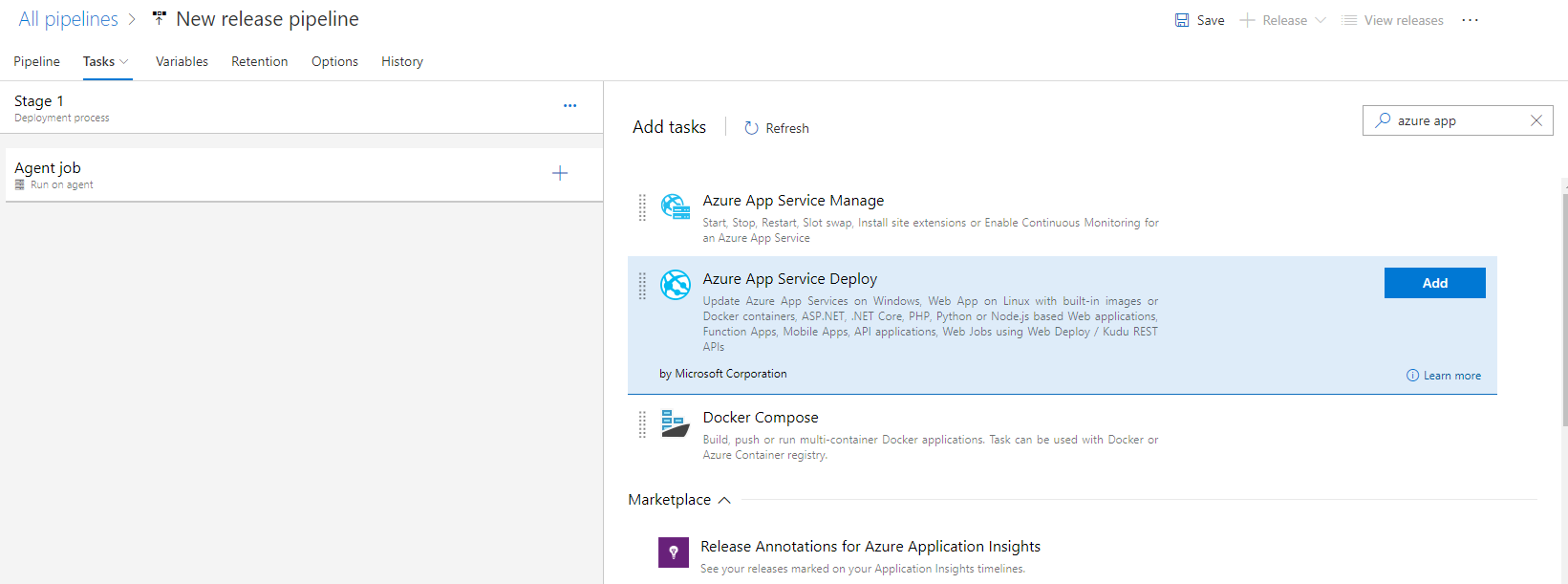Click the list icon beside View releases
This screenshot has height=584, width=1568.
1349,20
